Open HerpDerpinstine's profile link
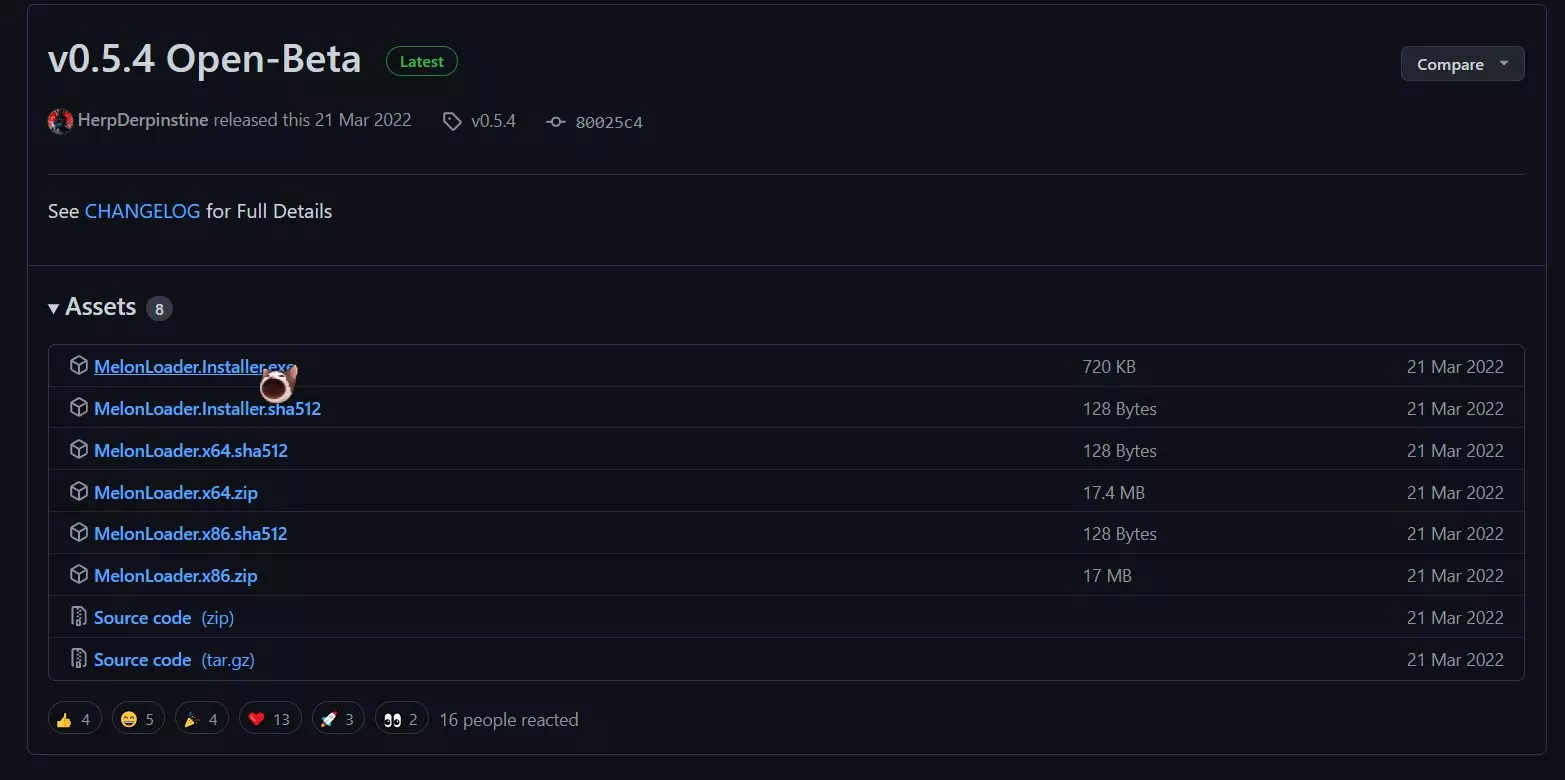The image size is (1565, 780). [143, 120]
